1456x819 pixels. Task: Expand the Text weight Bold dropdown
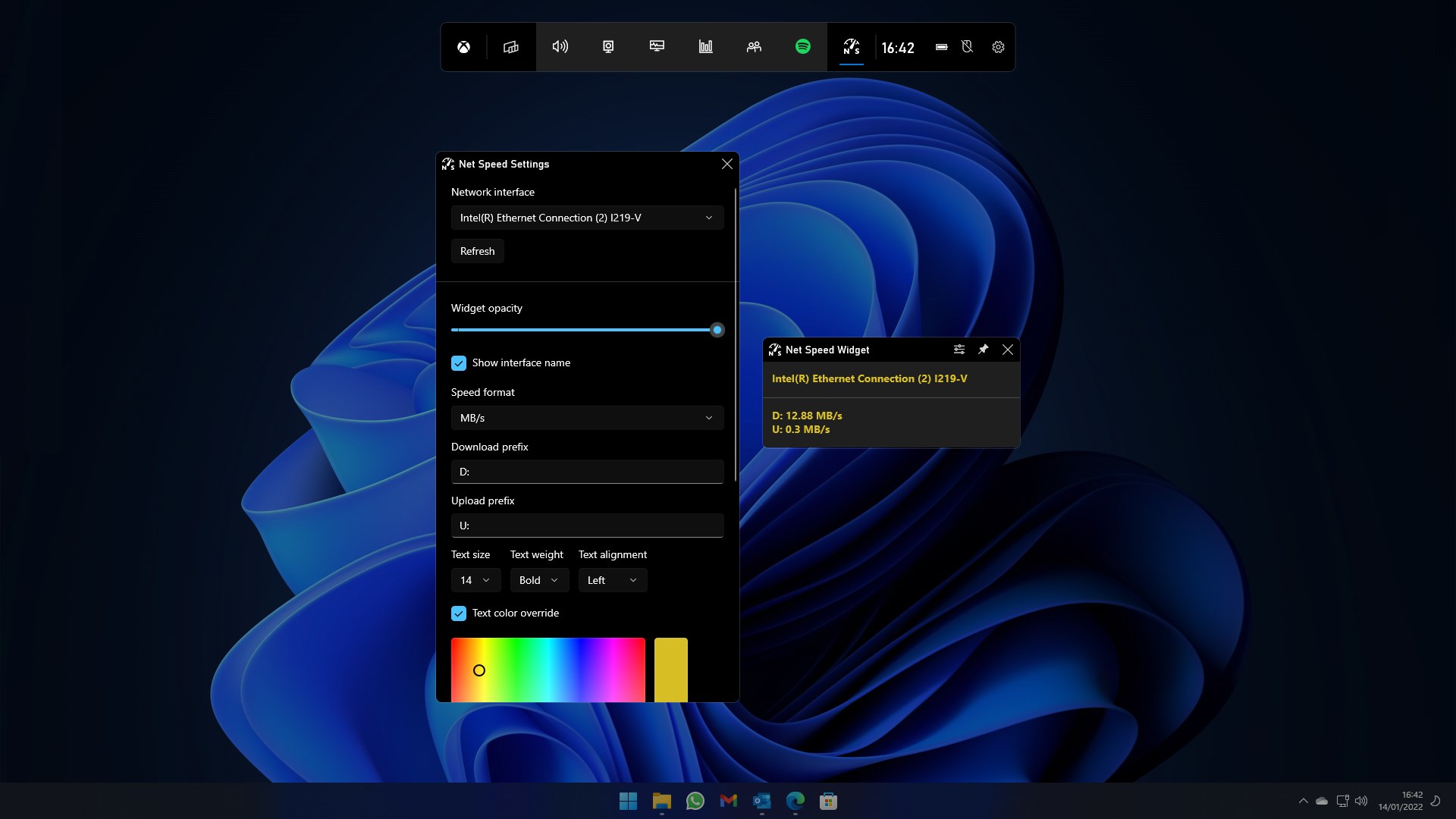[x=539, y=580]
